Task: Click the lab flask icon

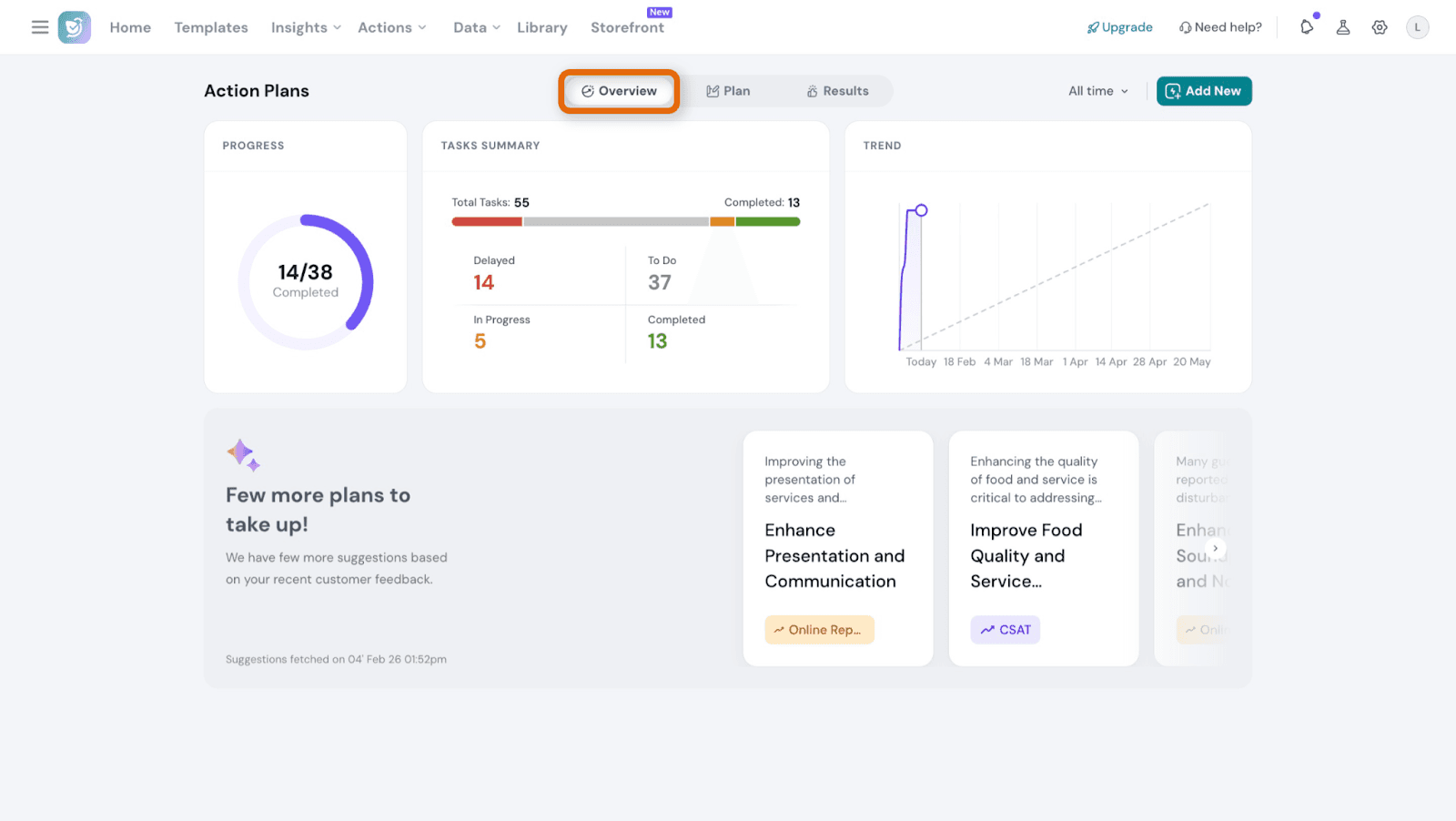Action: pos(1343,27)
